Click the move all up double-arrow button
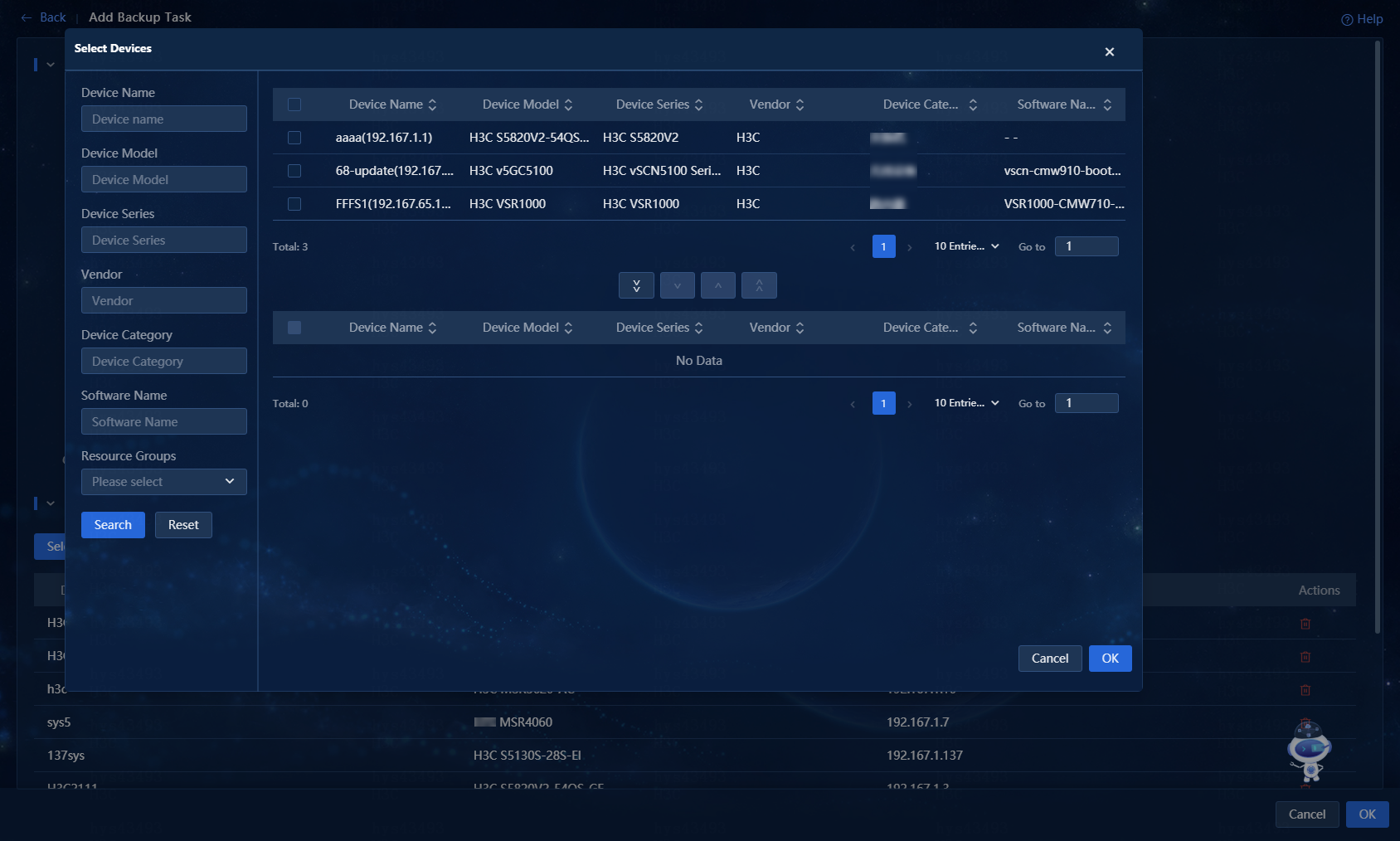The height and width of the screenshot is (841, 1400). point(759,285)
